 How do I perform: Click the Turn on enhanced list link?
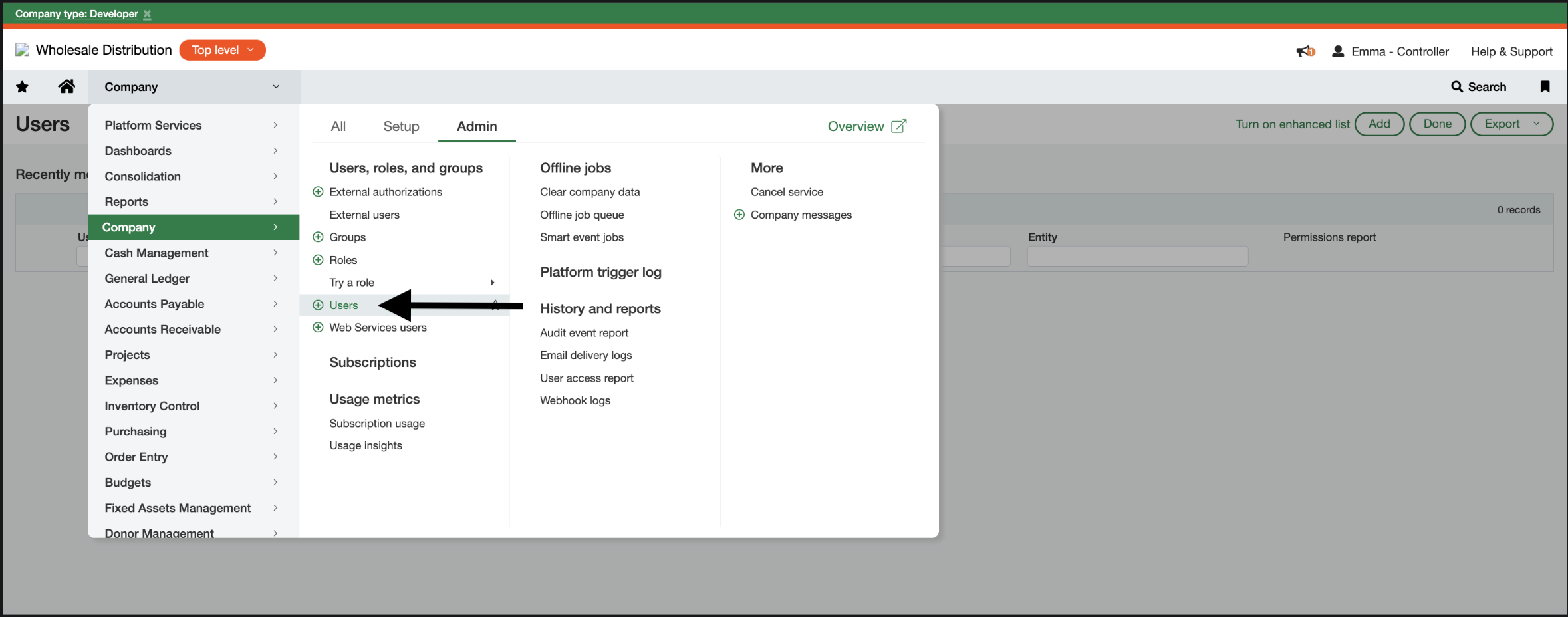pyautogui.click(x=1291, y=124)
